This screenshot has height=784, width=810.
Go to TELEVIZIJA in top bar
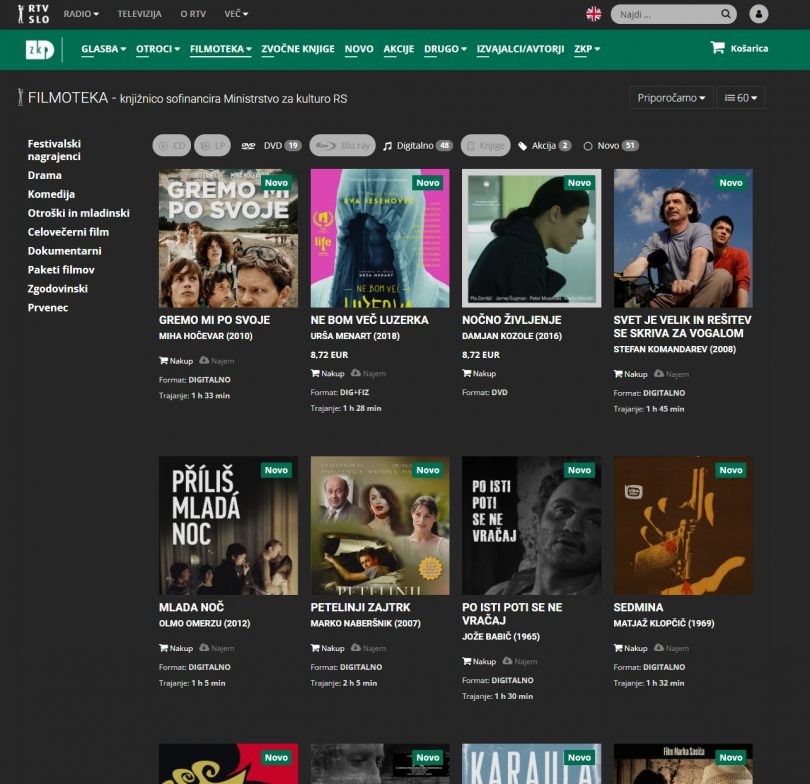coord(139,14)
